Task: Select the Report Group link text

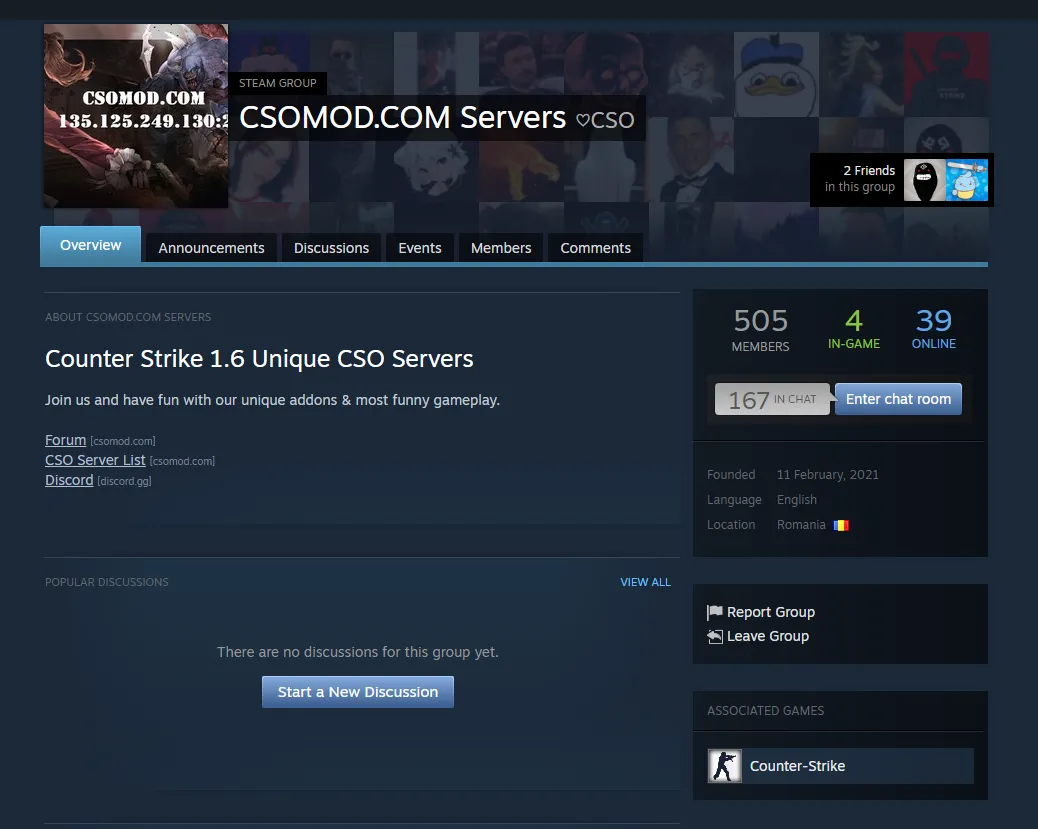Action: point(771,612)
